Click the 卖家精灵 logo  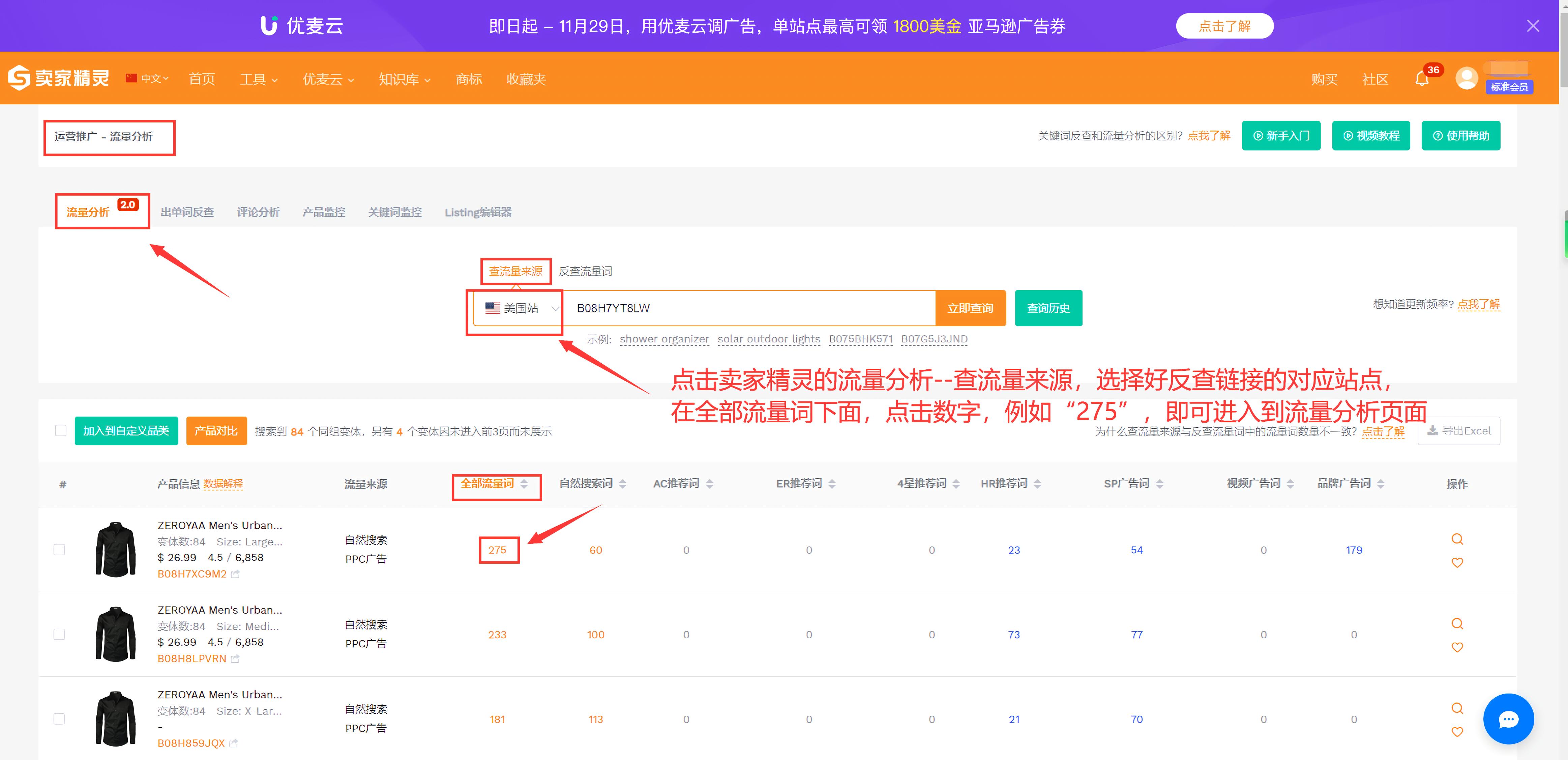click(x=58, y=78)
